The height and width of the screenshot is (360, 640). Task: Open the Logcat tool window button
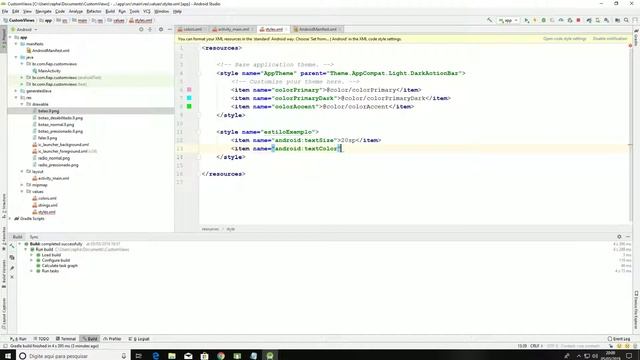pos(139,339)
